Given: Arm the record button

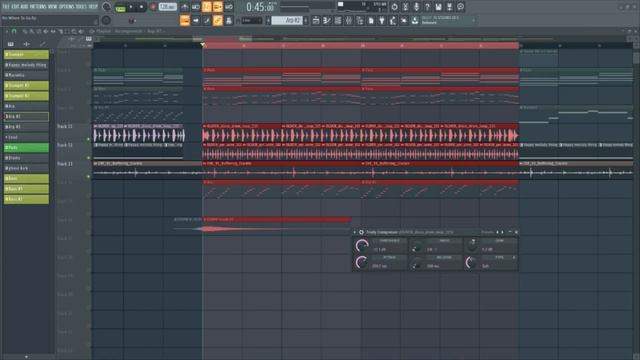Looking at the screenshot, I should coord(153,7).
